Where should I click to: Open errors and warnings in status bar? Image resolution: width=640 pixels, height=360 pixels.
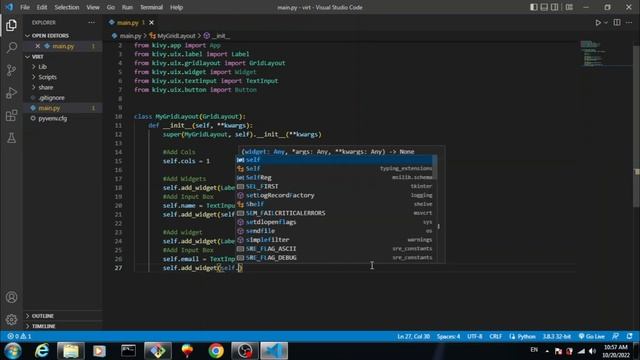click(x=19, y=336)
